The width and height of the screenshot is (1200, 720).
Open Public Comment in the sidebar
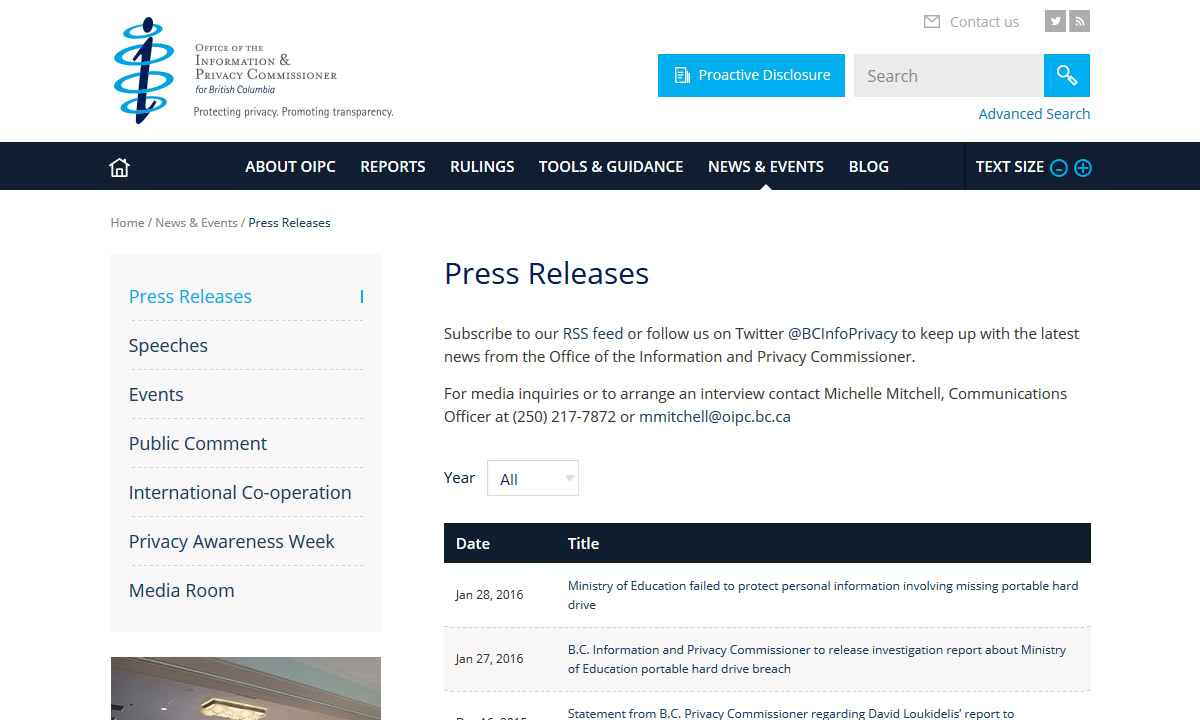click(198, 444)
